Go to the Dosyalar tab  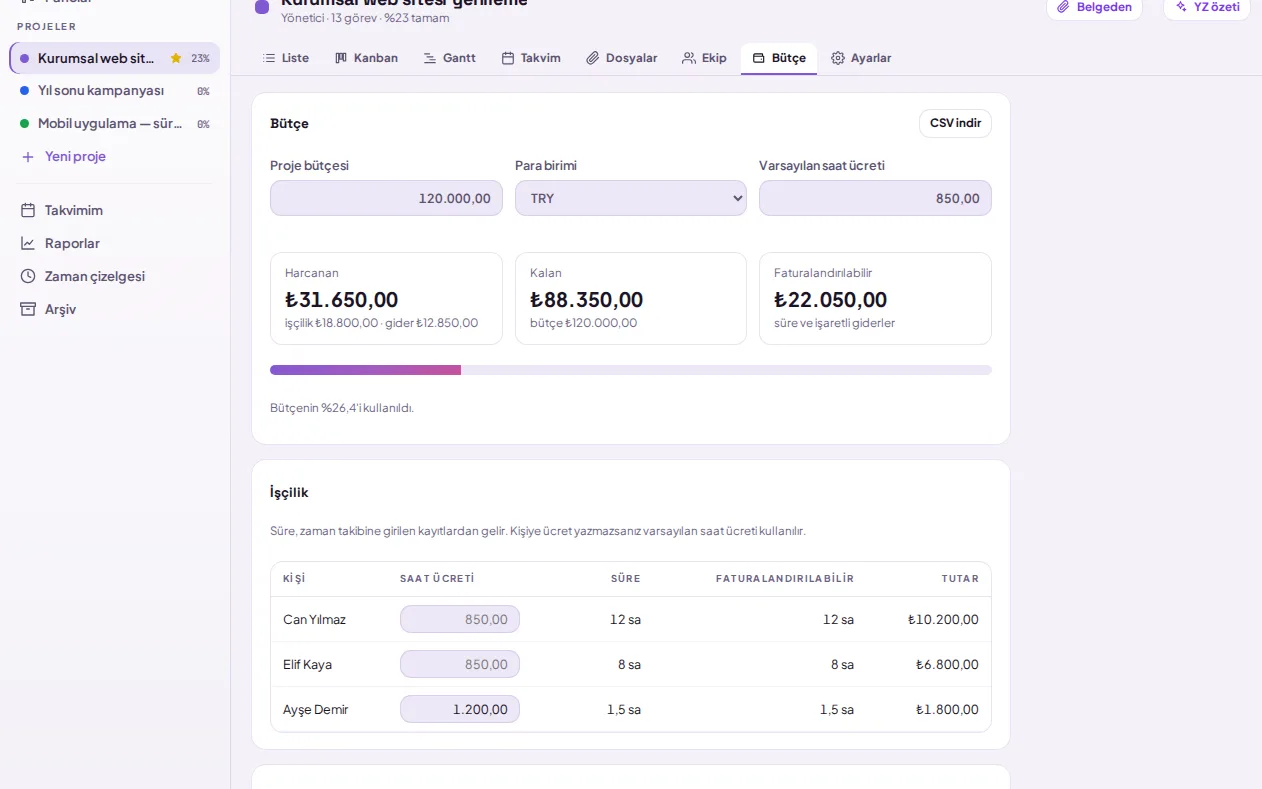pyautogui.click(x=622, y=58)
